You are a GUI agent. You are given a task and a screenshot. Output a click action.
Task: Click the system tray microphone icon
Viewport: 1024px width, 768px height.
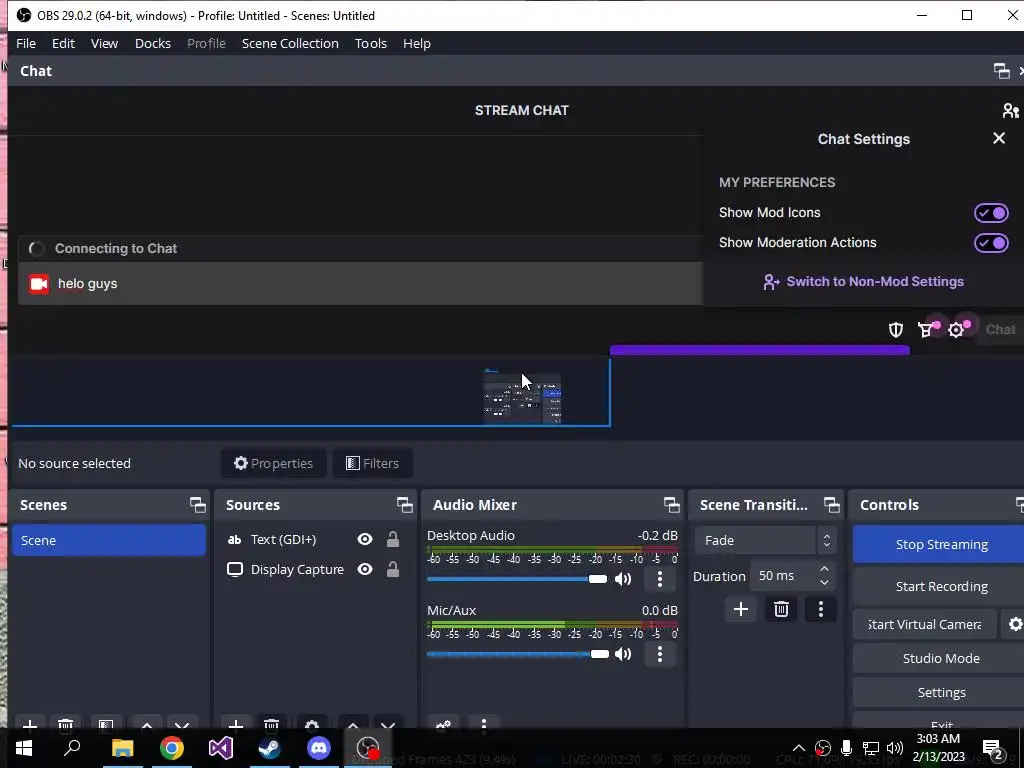[846, 748]
